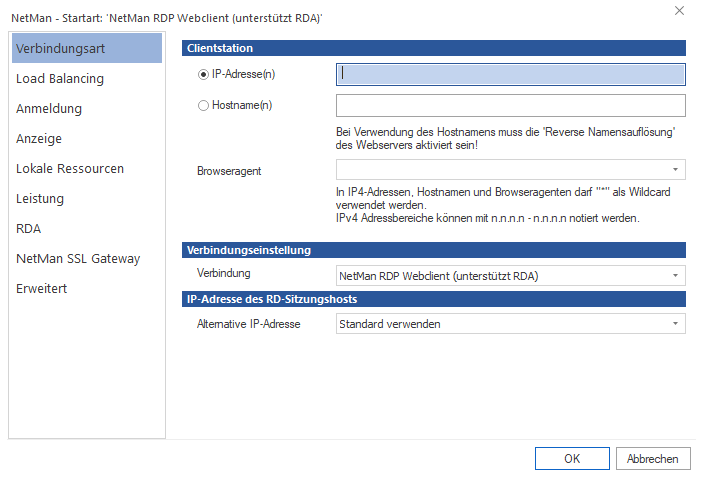The height and width of the screenshot is (482, 703).
Task: Open the Alternative IP-Adresse dropdown
Action: tap(510, 324)
